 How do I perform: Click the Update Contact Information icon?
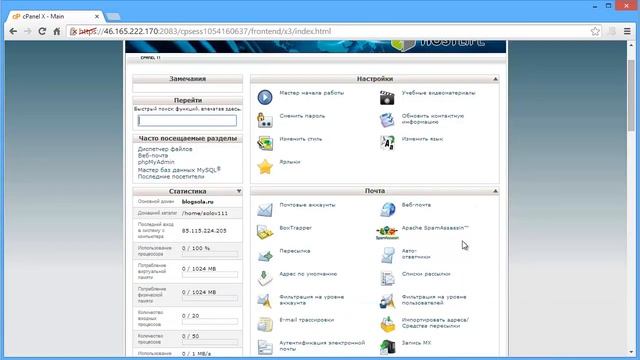coord(387,120)
